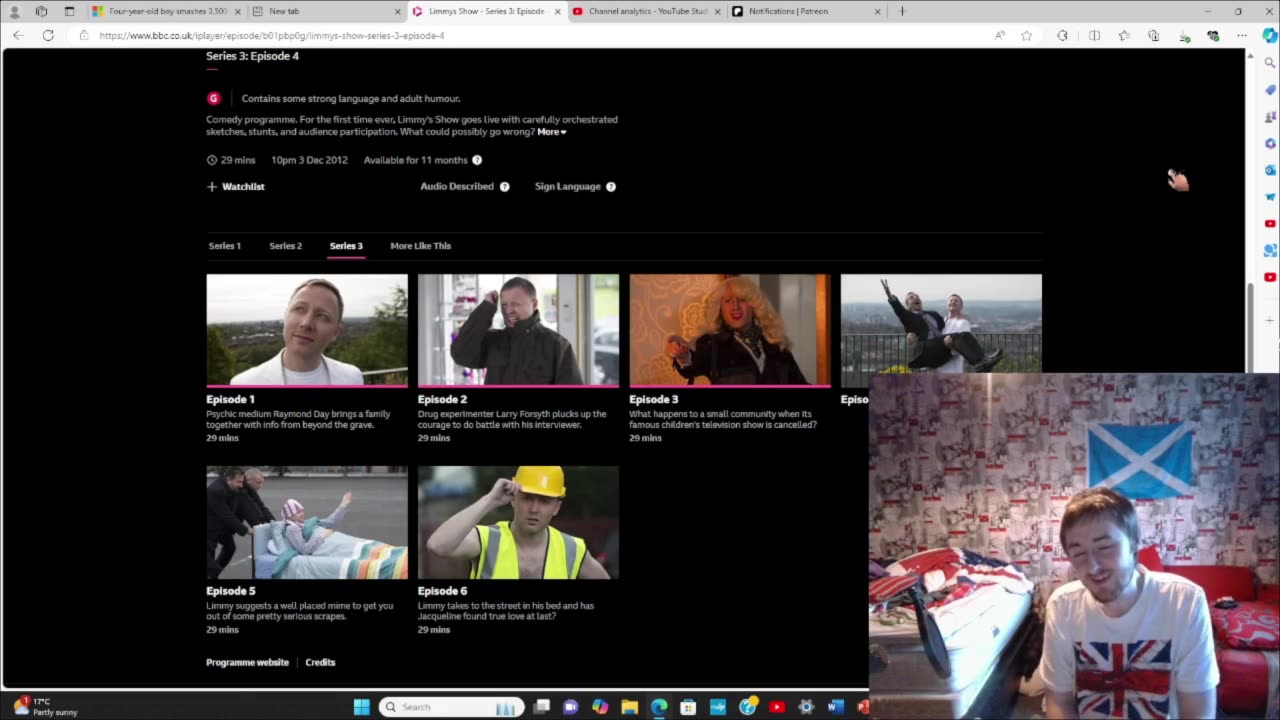This screenshot has width=1280, height=720.
Task: Open the Extensions puzzle icon
Action: (1062, 35)
